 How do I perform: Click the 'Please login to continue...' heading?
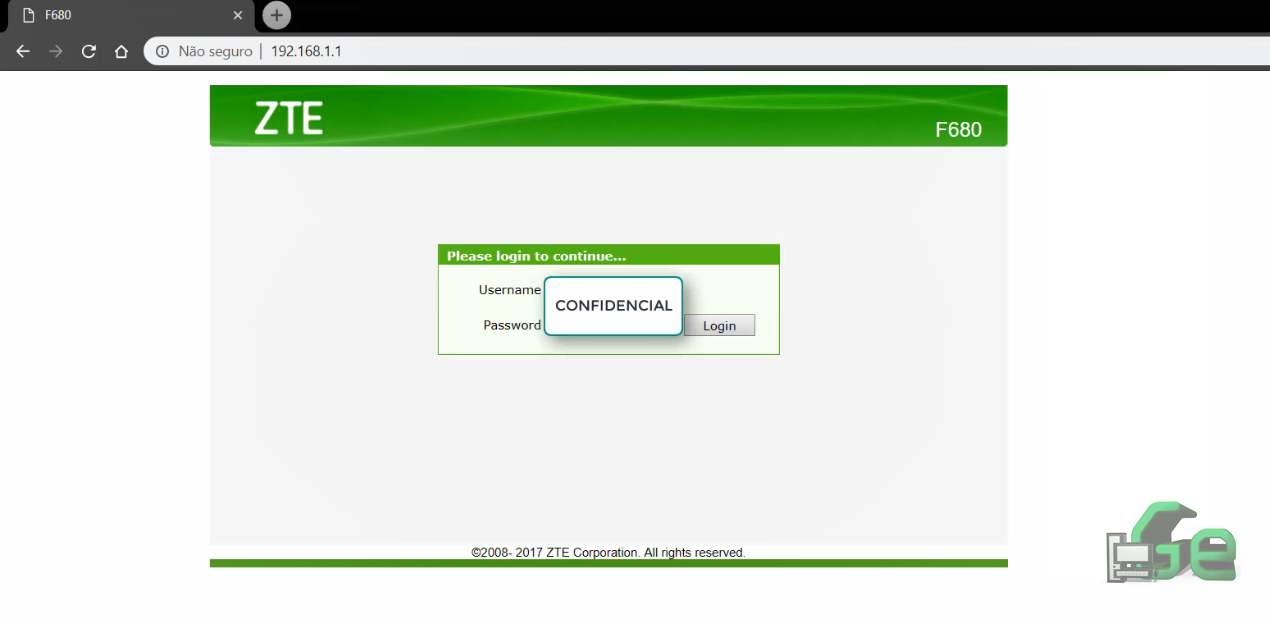click(536, 256)
